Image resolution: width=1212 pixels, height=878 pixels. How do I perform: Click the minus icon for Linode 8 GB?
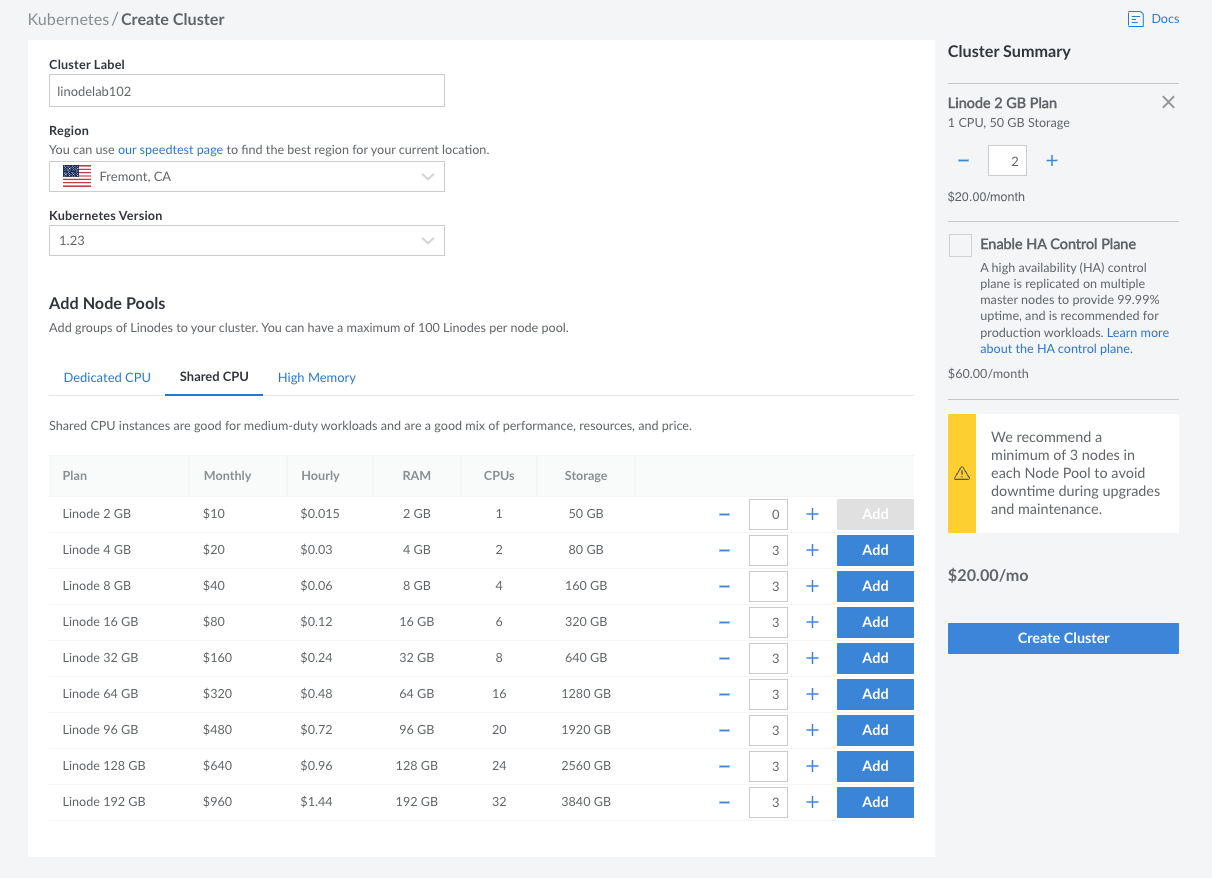pyautogui.click(x=724, y=586)
